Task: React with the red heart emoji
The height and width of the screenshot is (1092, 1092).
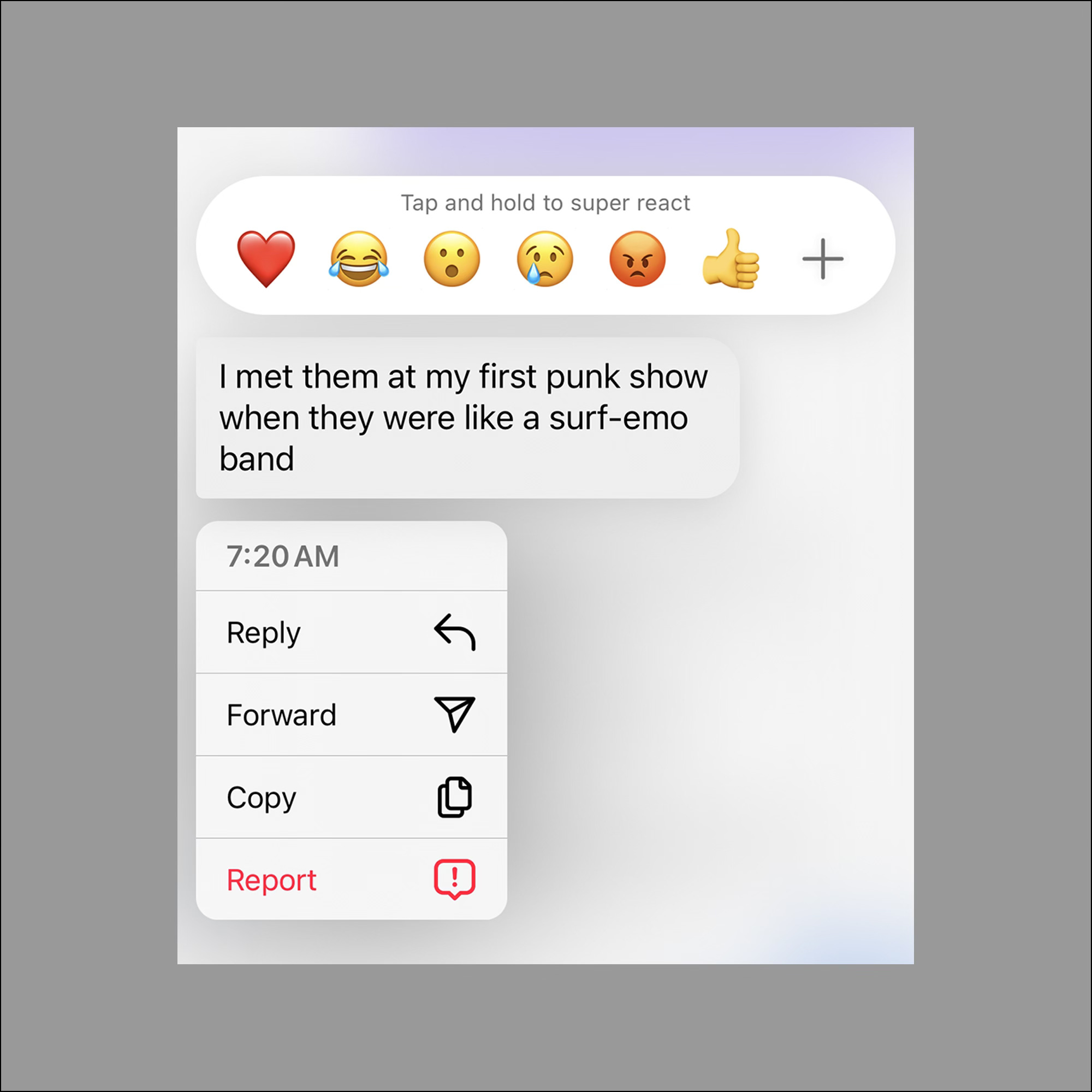Action: point(266,259)
